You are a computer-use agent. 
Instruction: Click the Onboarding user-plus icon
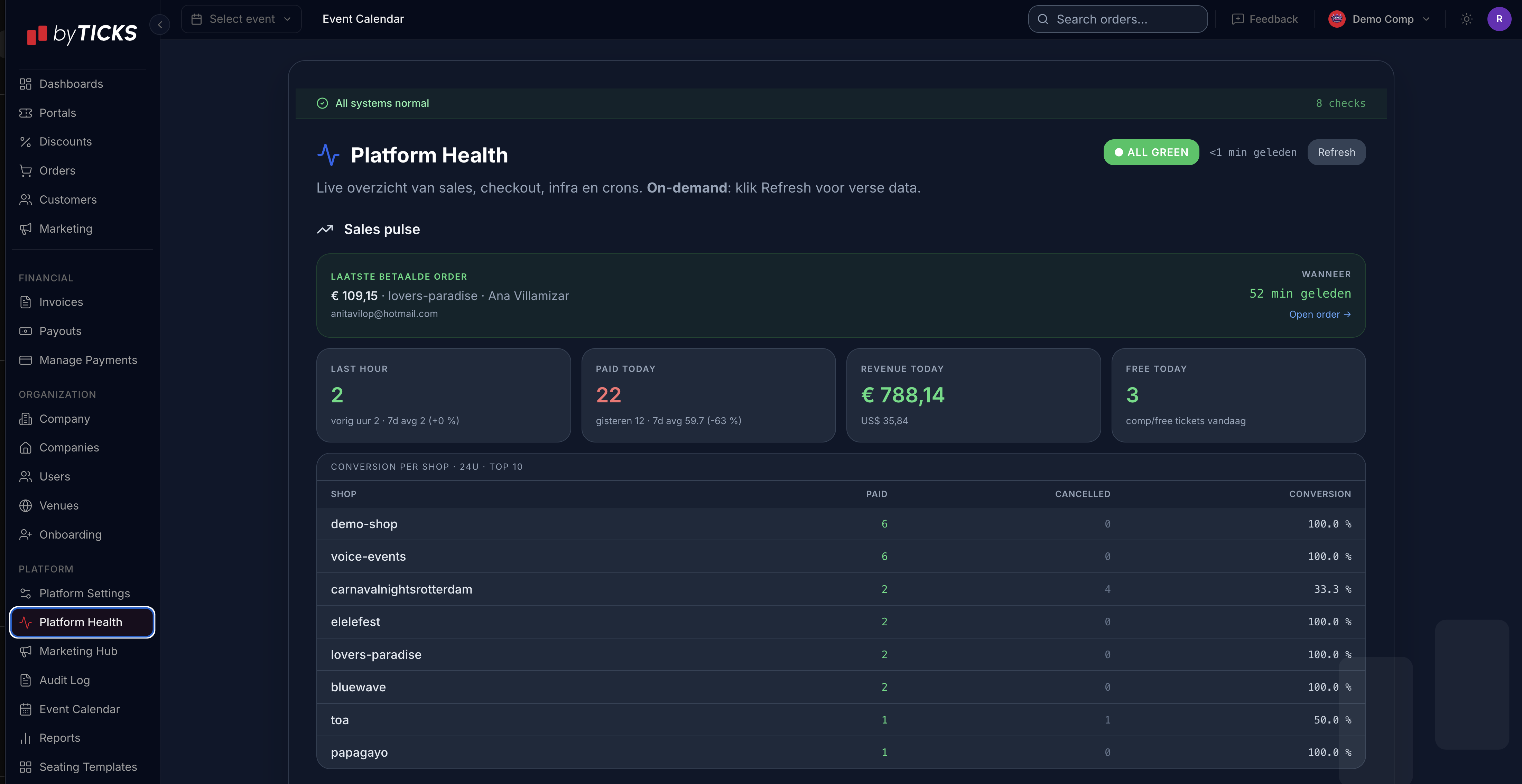coord(25,535)
